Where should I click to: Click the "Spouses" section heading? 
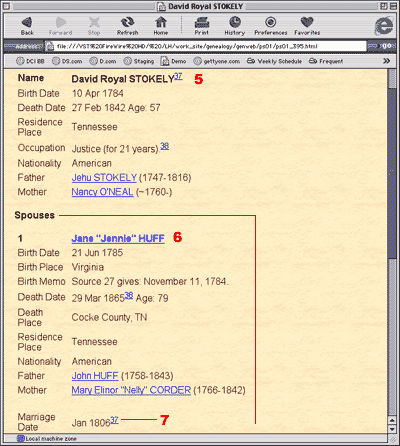pyautogui.click(x=35, y=215)
